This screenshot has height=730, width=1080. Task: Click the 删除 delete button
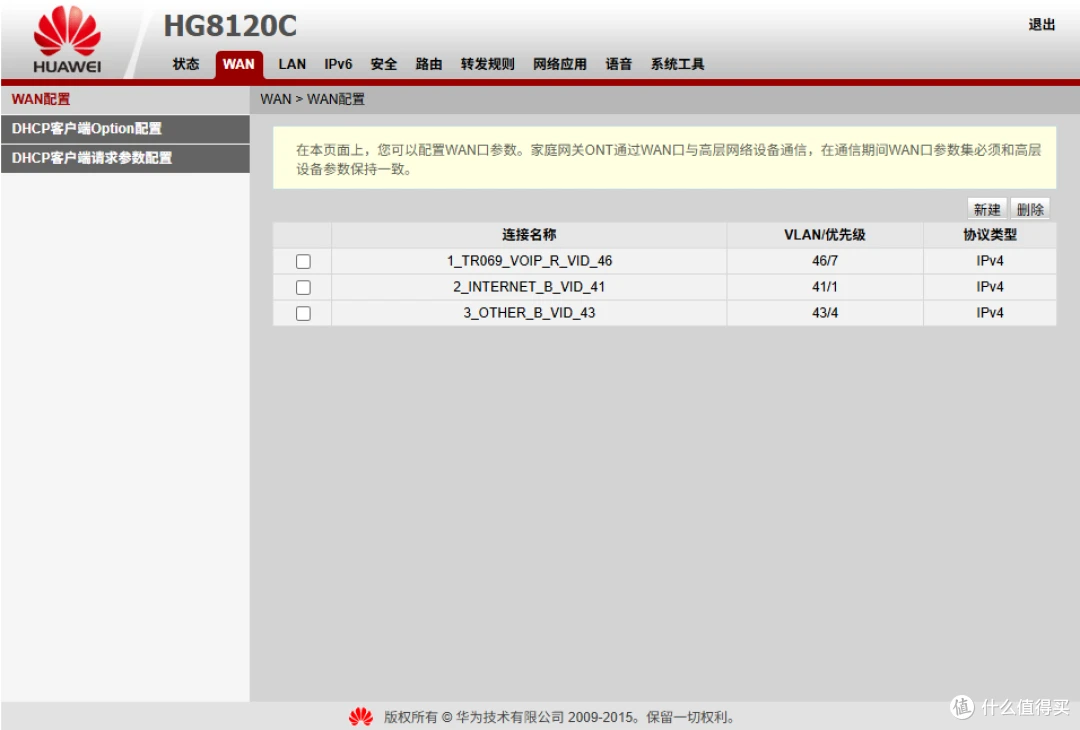pos(1030,209)
